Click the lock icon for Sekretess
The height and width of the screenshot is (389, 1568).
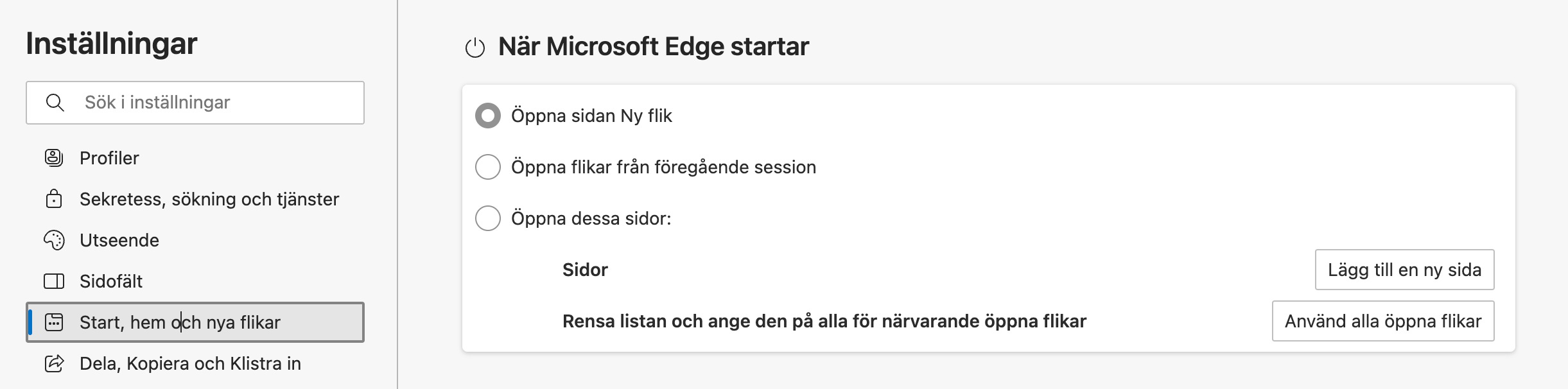click(x=54, y=199)
